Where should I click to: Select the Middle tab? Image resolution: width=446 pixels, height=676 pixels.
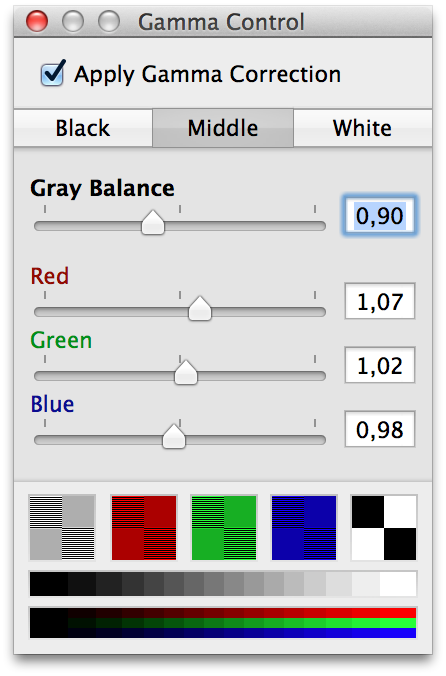[223, 128]
